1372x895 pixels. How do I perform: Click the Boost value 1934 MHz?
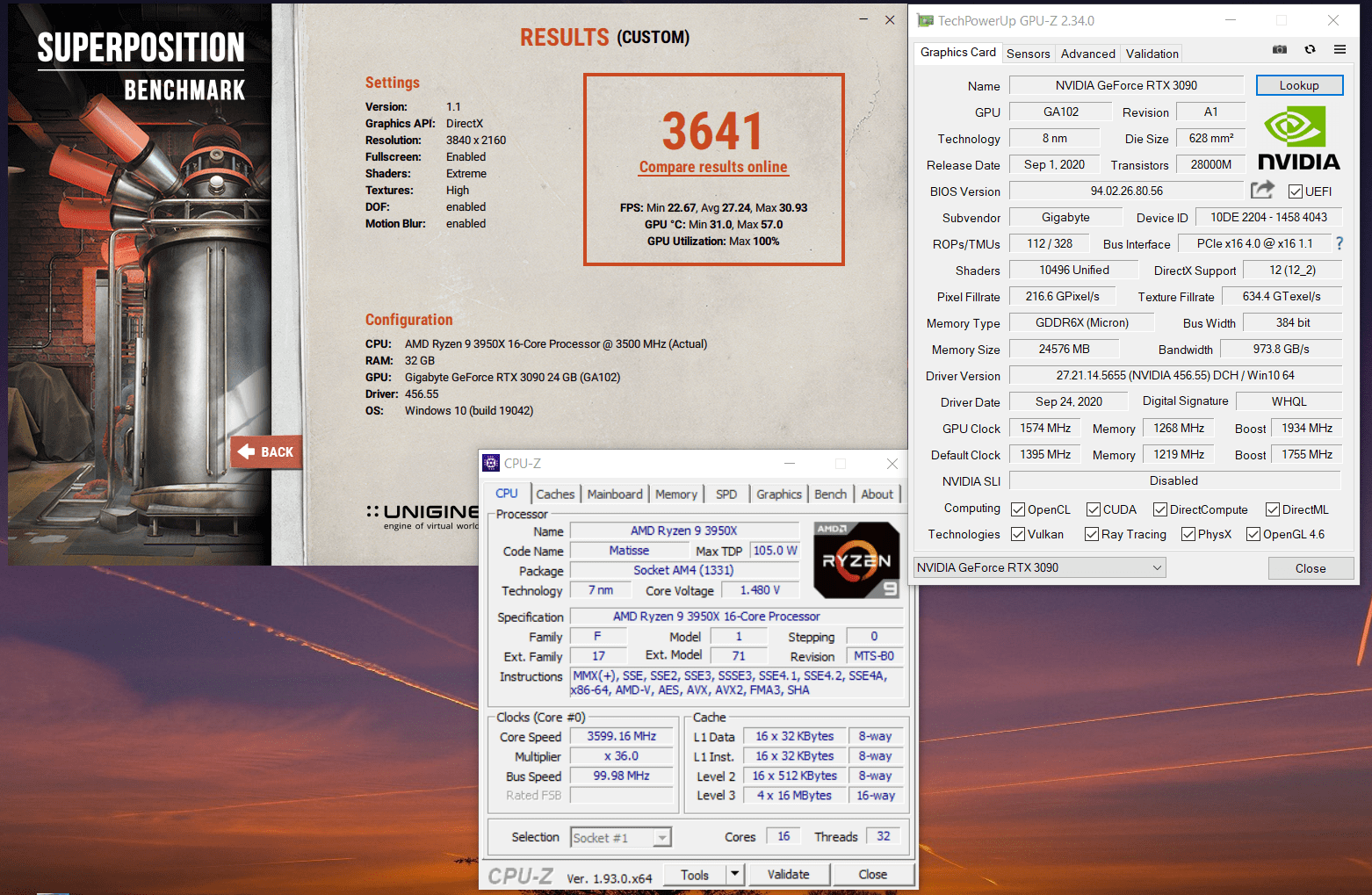[1307, 428]
